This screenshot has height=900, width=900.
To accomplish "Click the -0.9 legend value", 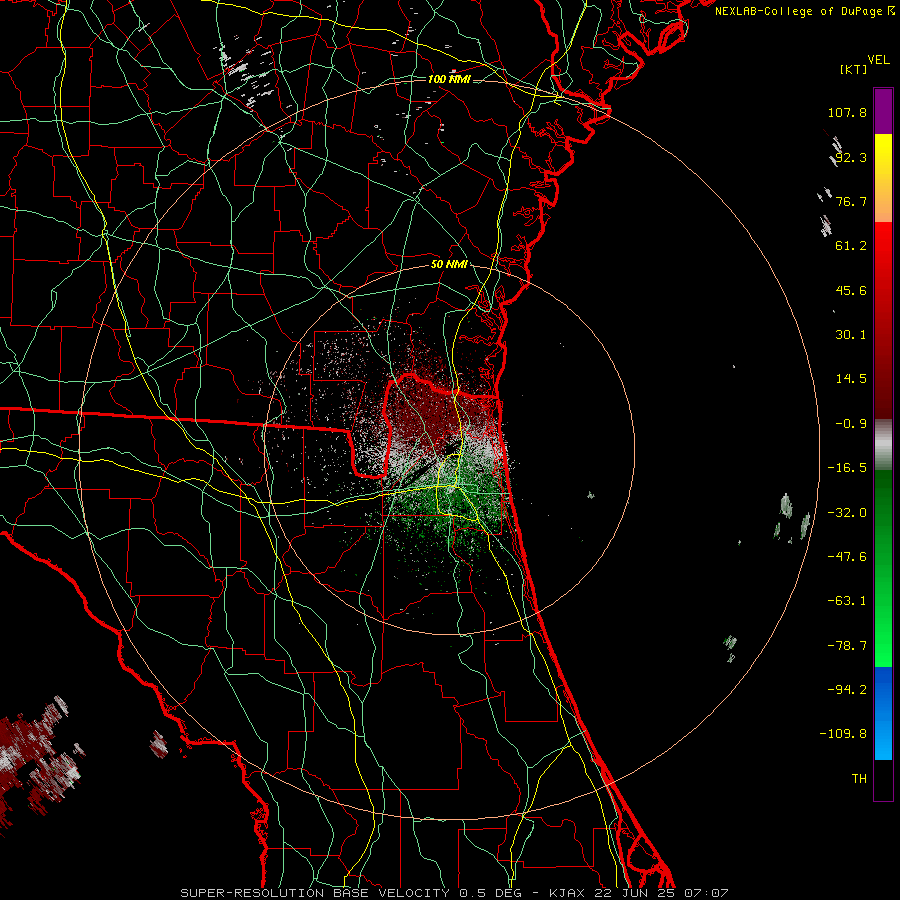I will pos(851,424).
